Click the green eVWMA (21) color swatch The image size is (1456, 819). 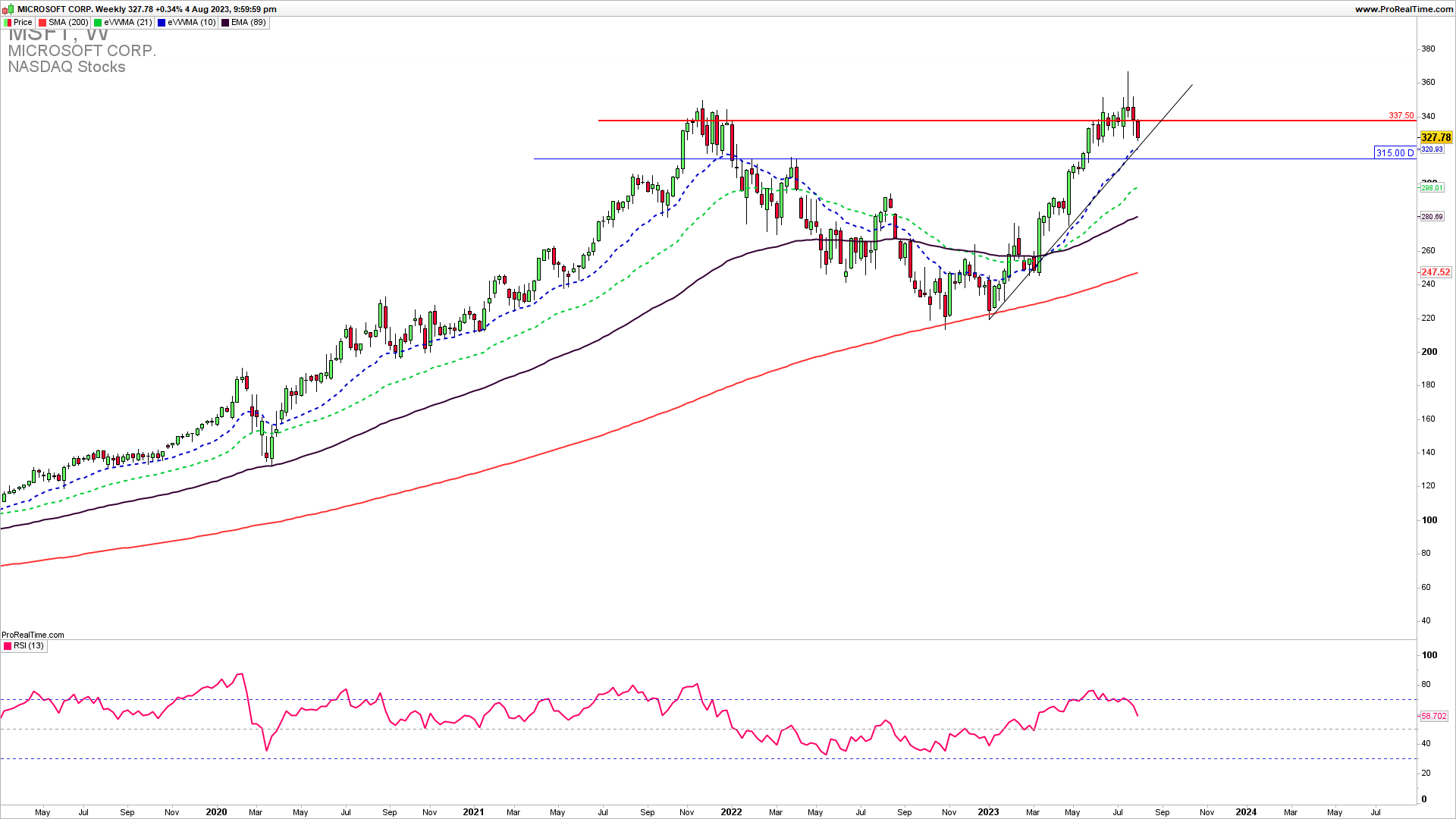(x=99, y=23)
